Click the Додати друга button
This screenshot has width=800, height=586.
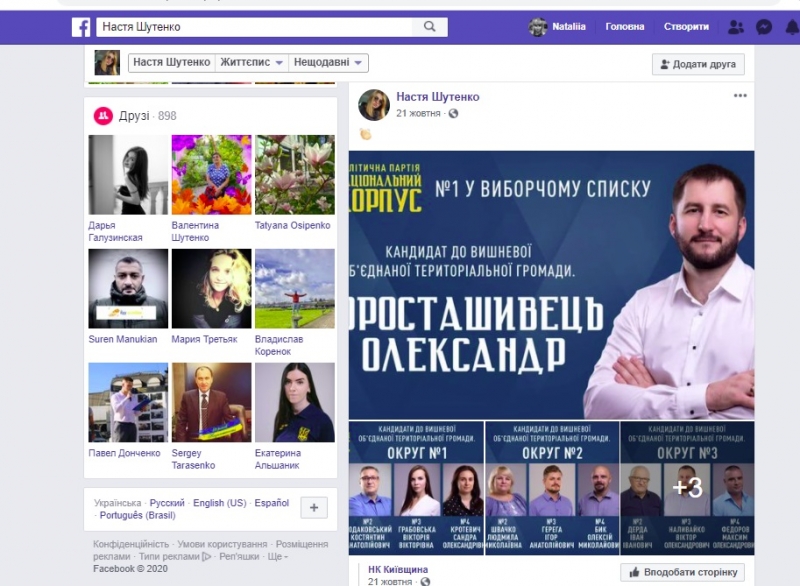click(698, 64)
